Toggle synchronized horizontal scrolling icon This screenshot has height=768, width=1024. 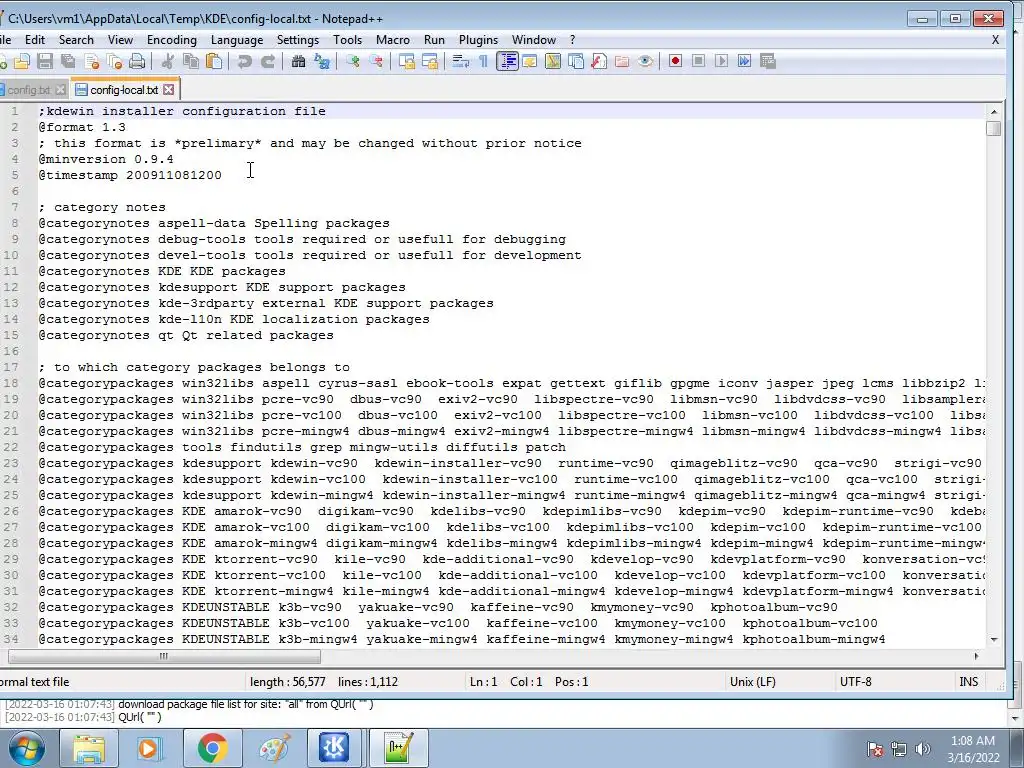click(430, 61)
